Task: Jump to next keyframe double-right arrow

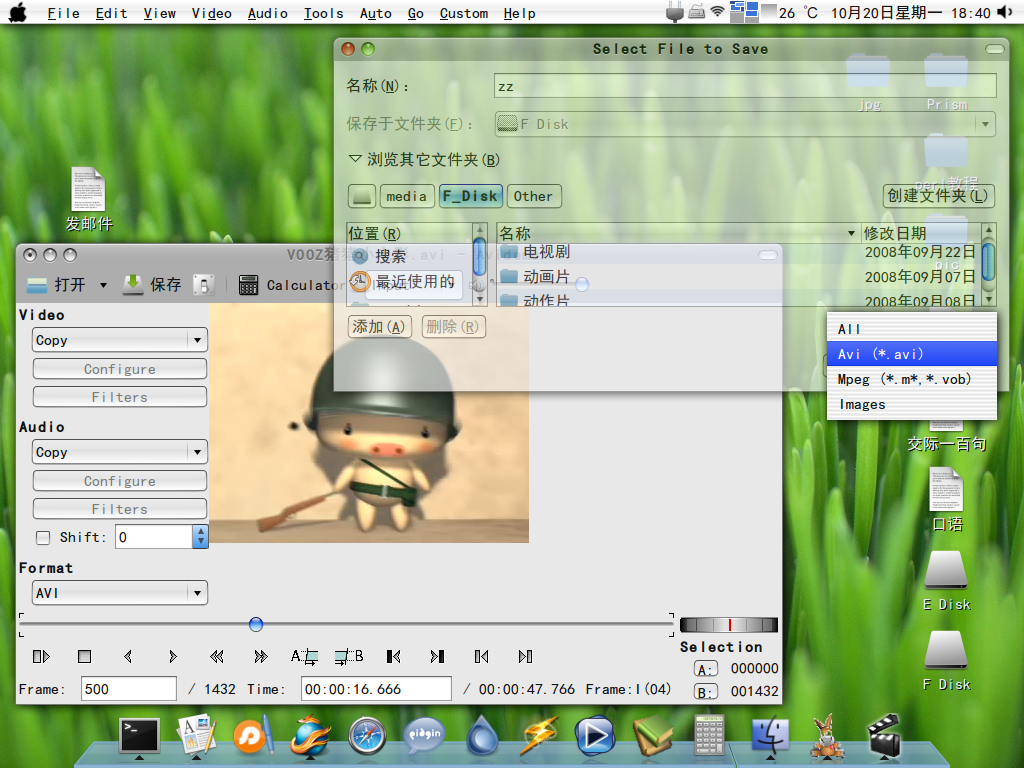Action: [261, 656]
